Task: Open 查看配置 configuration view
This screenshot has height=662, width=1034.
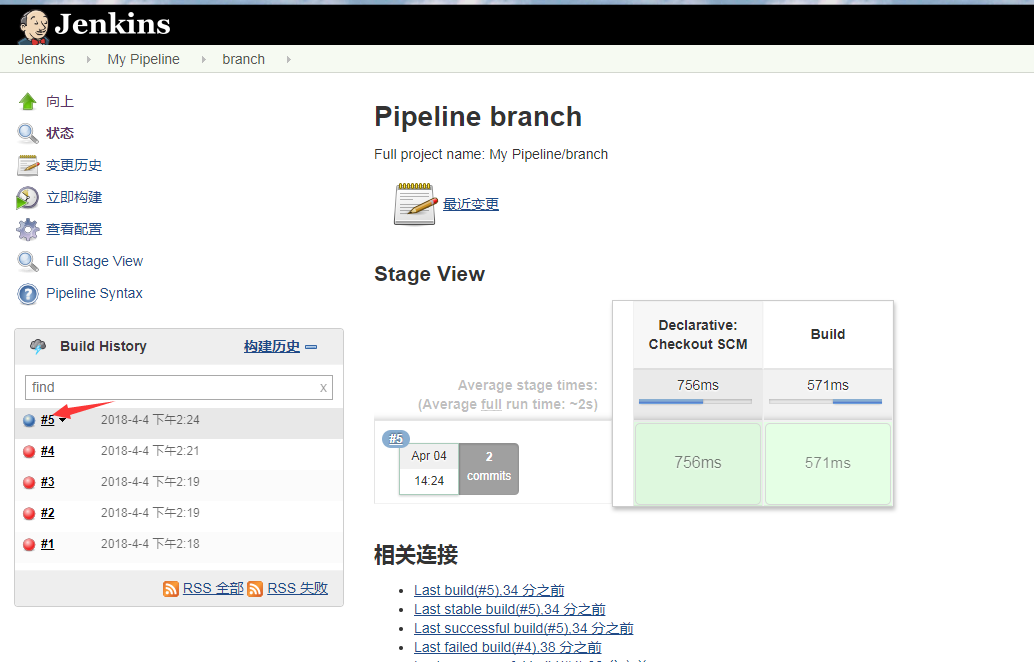Action: point(74,229)
